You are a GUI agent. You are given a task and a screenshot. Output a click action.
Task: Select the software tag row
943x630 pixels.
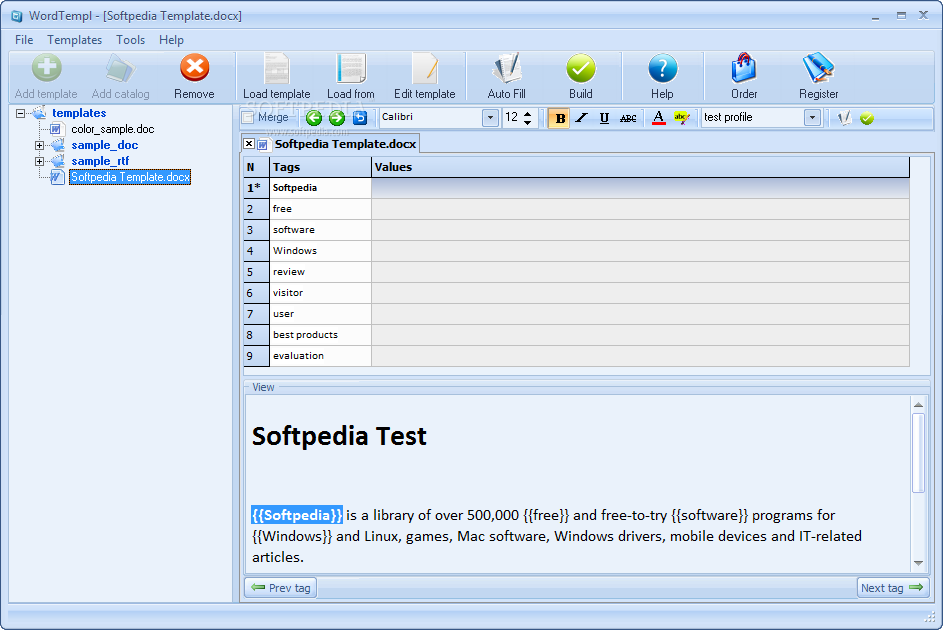click(320, 230)
